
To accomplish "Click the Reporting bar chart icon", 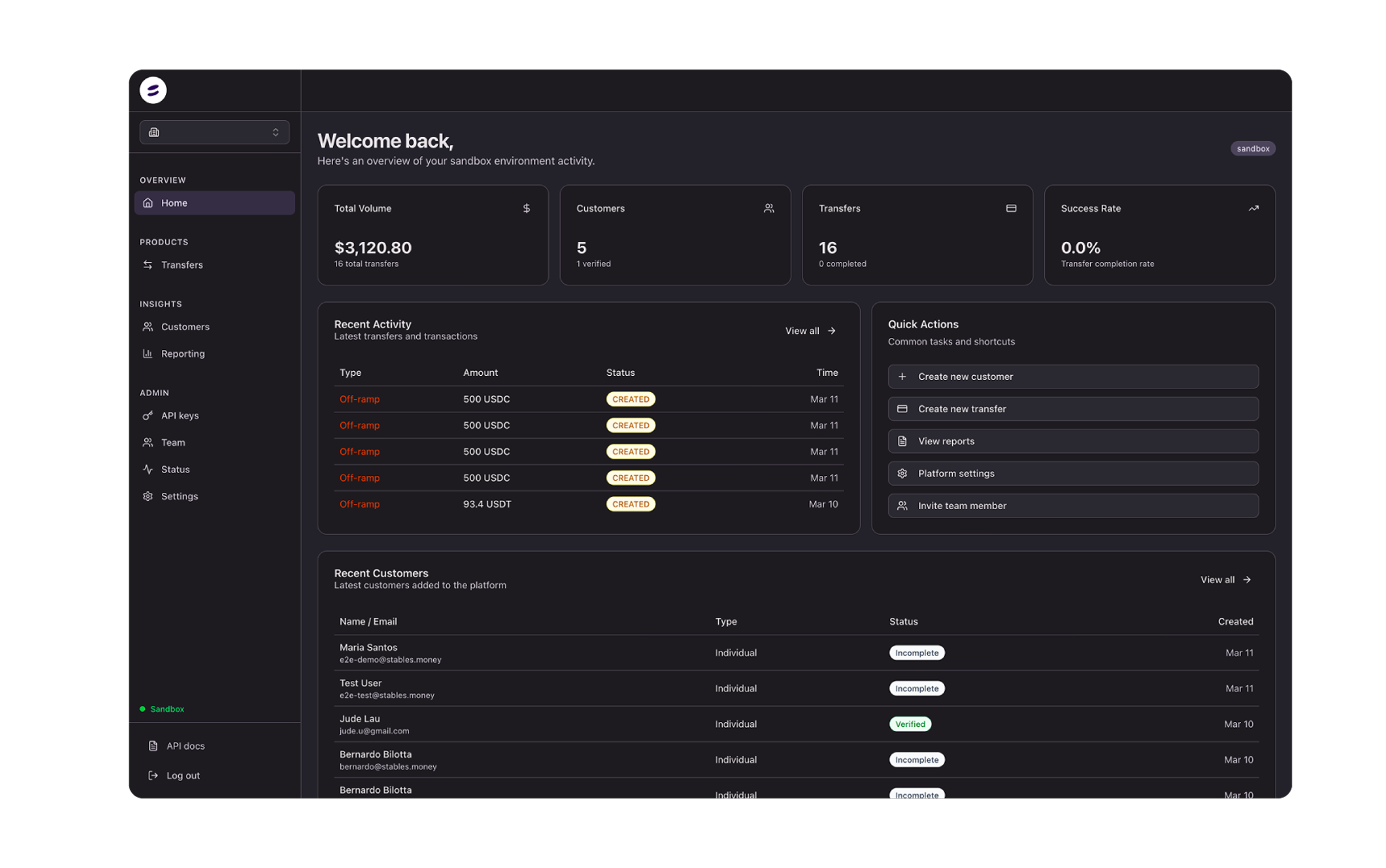I will [x=148, y=354].
